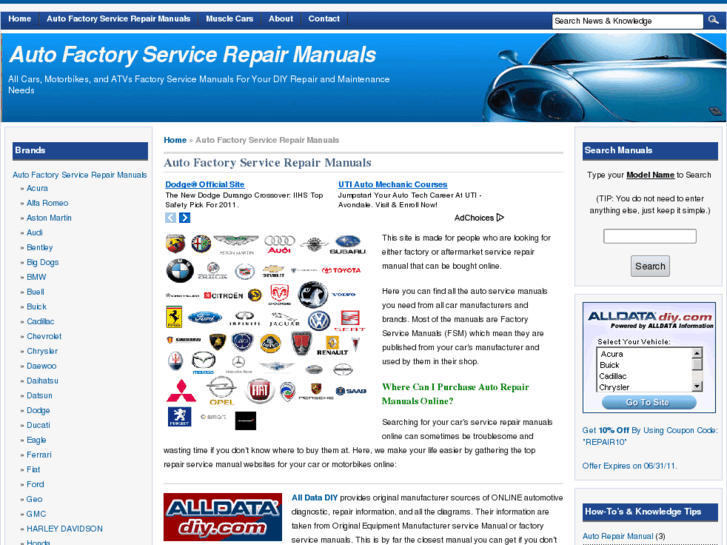The height and width of the screenshot is (545, 727).
Task: Click the Peugeot lion logo
Action: pos(179,417)
